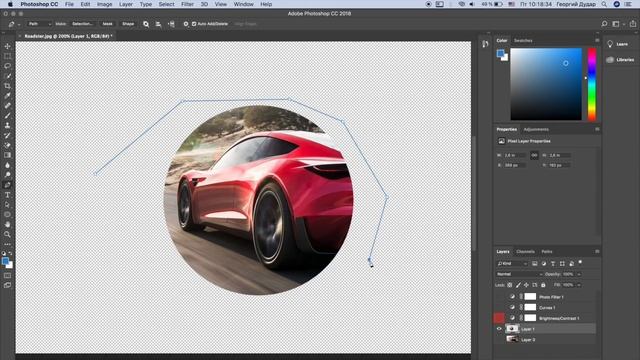
Task: Open the Image menu
Action: tap(104, 4)
